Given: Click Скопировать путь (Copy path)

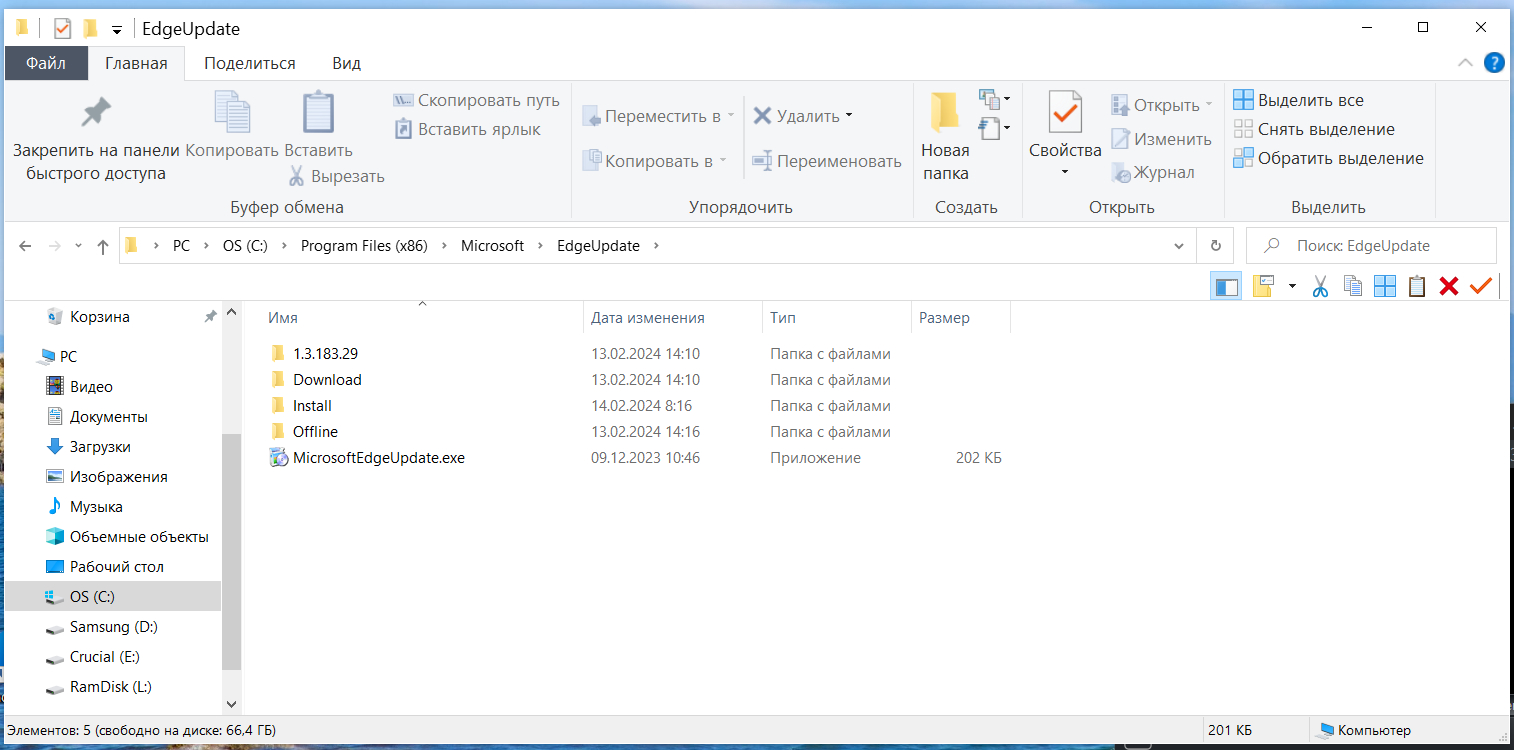Looking at the screenshot, I should pyautogui.click(x=476, y=100).
